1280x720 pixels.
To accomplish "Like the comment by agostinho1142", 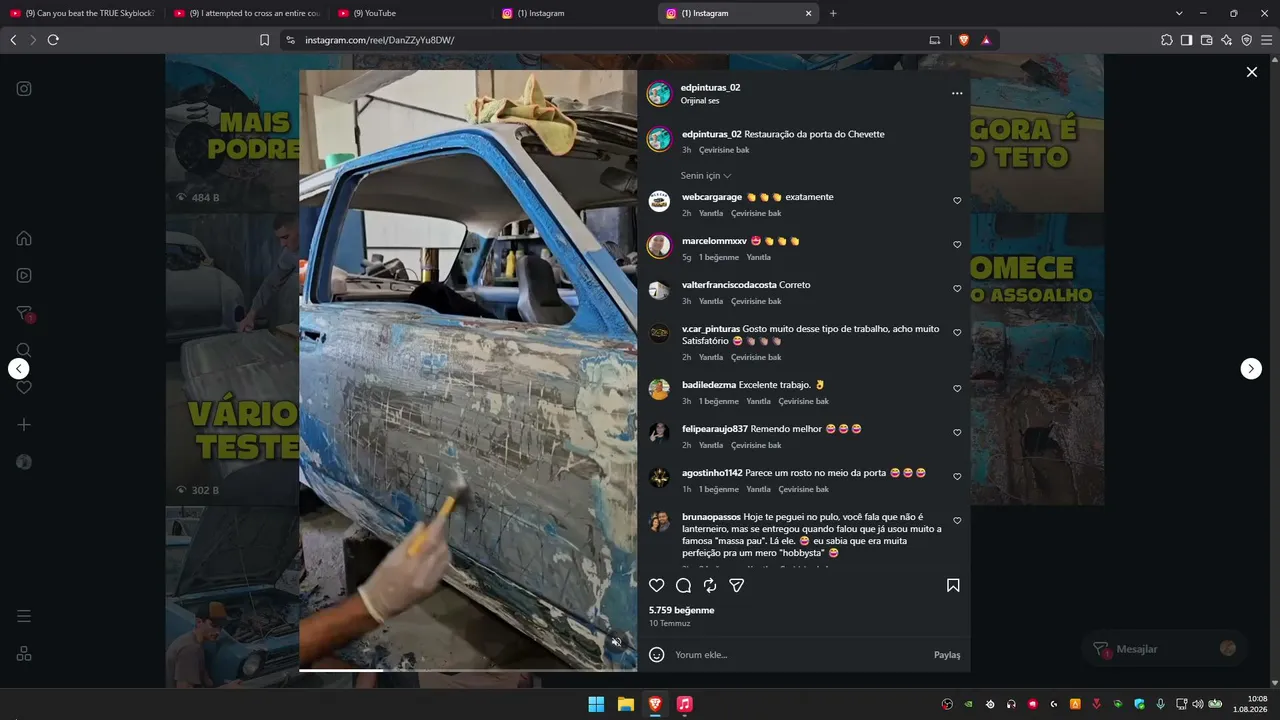I will coord(957,477).
